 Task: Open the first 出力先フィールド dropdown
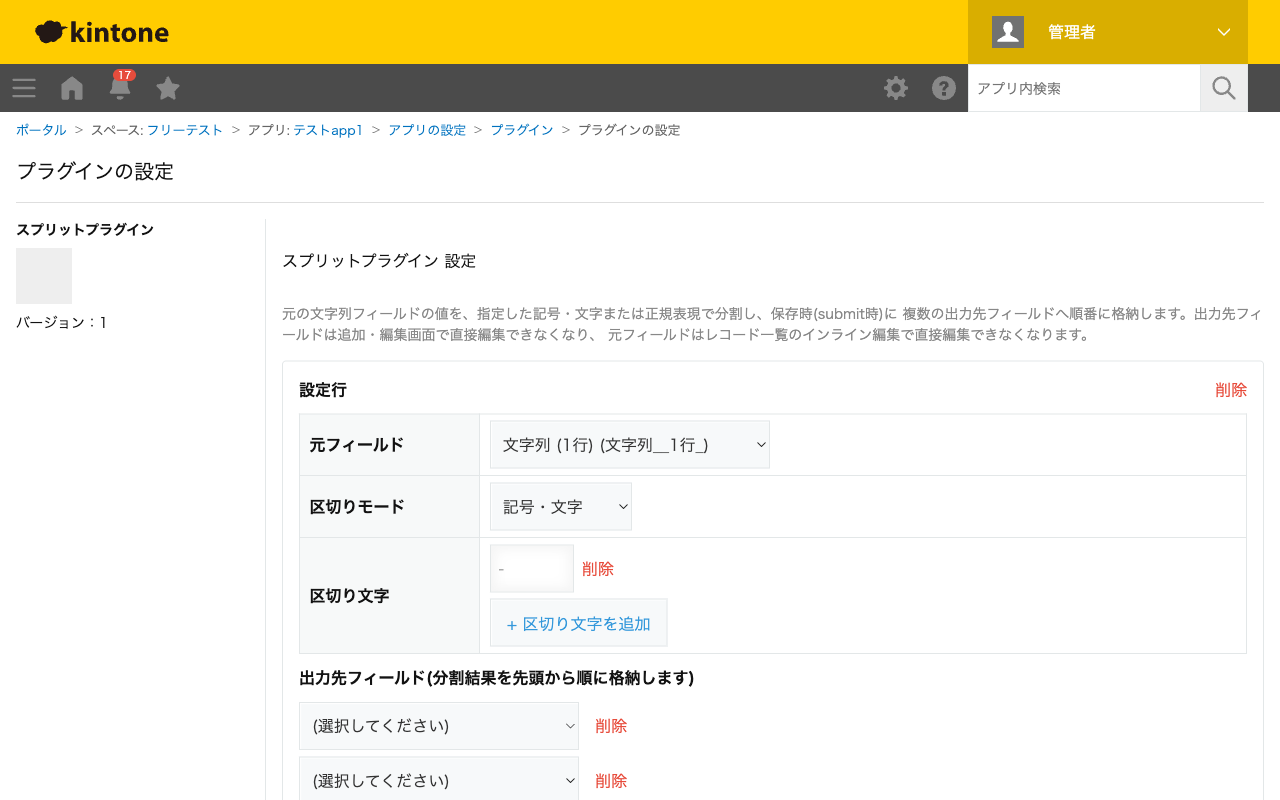point(439,726)
